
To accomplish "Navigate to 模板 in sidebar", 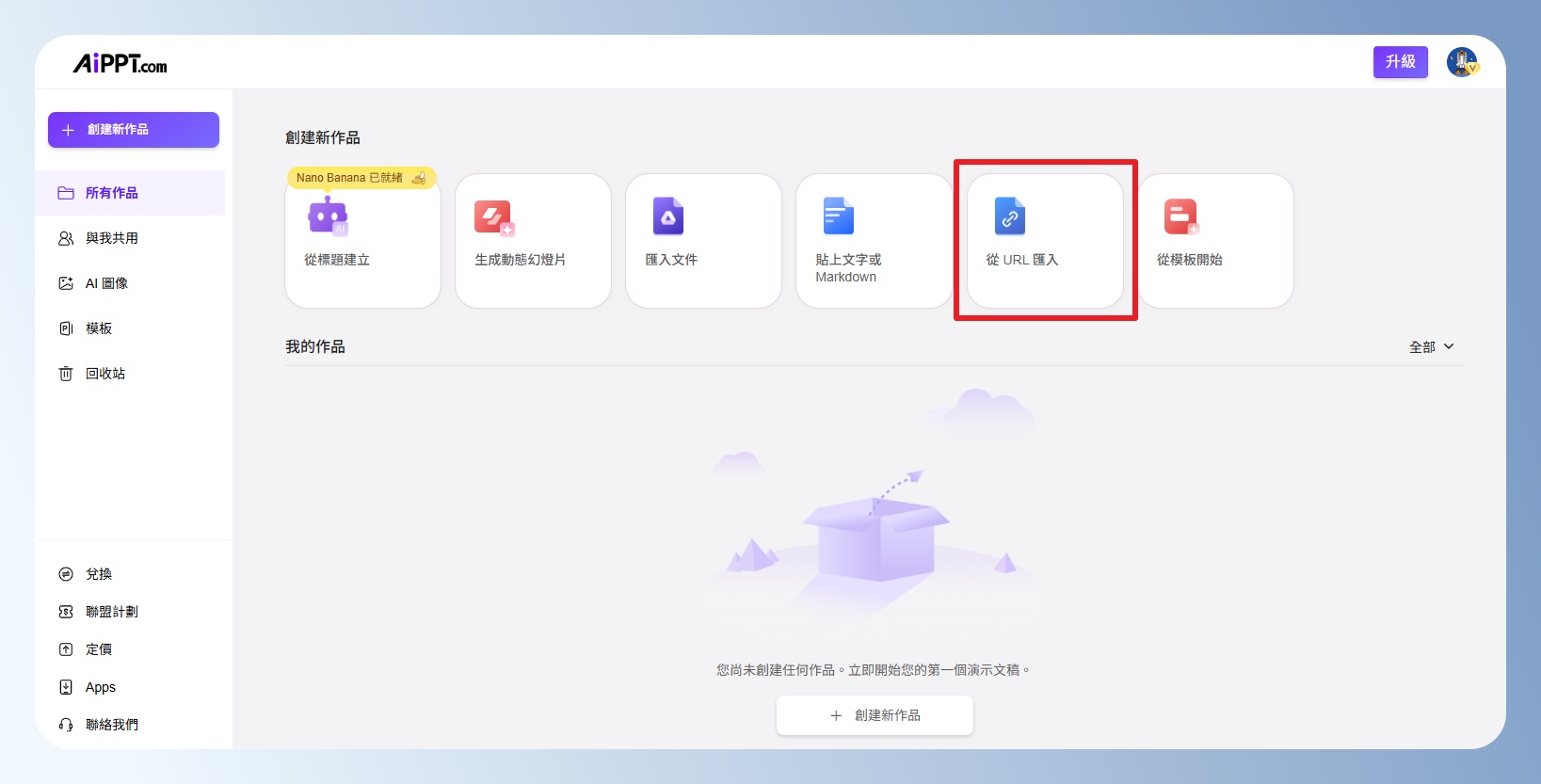I will (x=99, y=328).
